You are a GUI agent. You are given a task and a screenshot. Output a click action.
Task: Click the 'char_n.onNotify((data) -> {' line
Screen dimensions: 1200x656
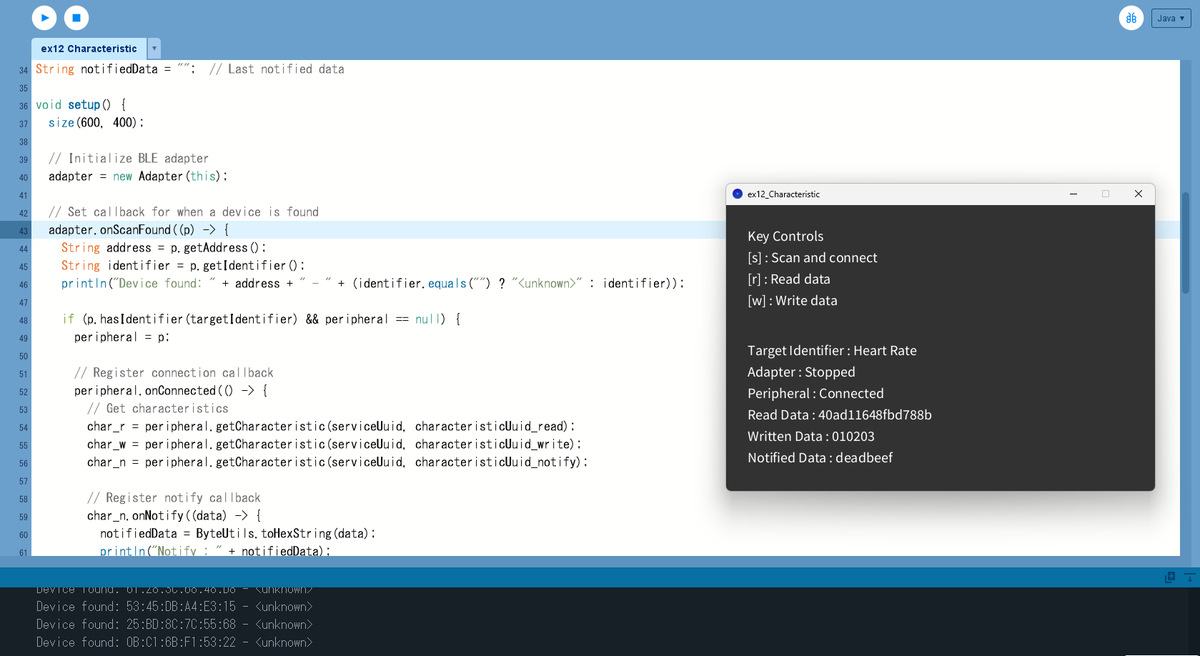(x=174, y=516)
